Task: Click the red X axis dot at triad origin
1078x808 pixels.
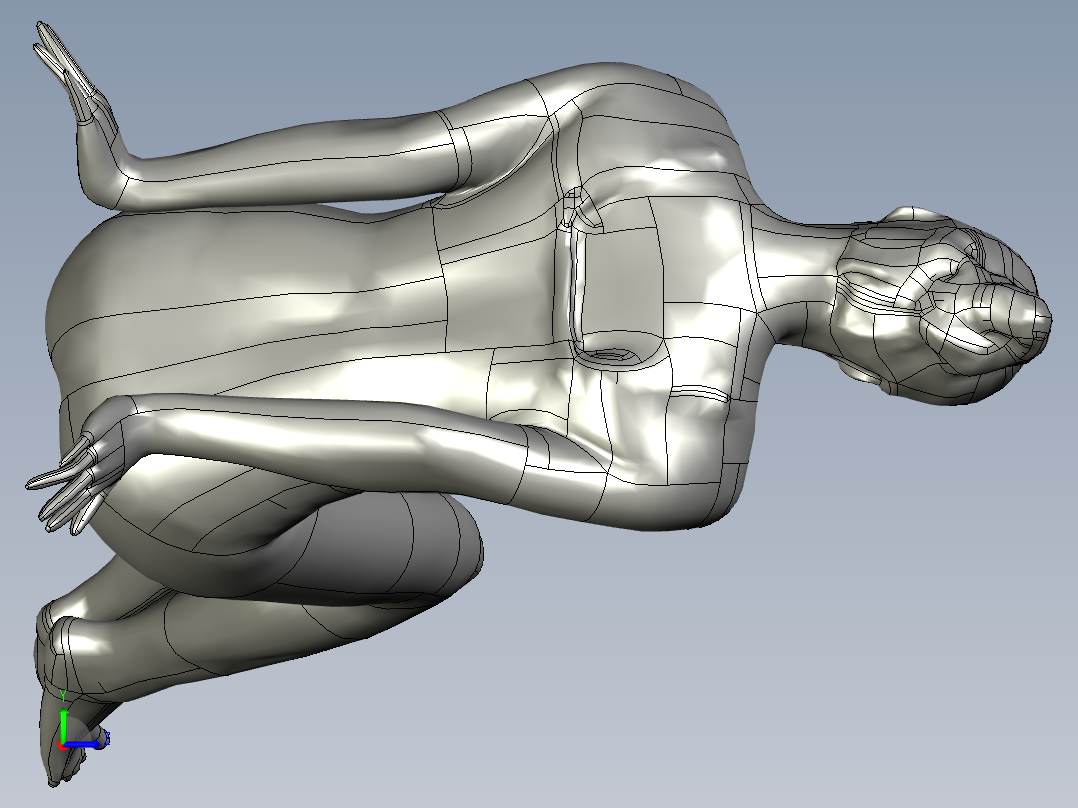Action: click(x=61, y=745)
